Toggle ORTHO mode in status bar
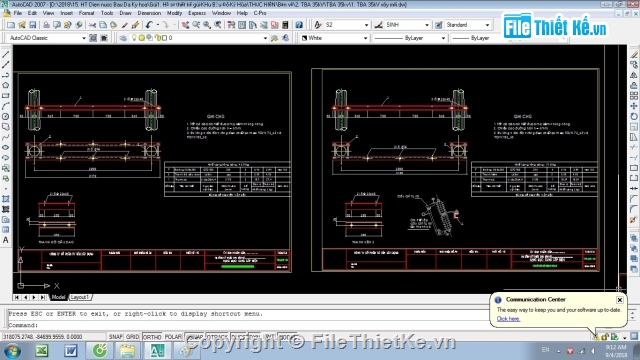 [152, 337]
